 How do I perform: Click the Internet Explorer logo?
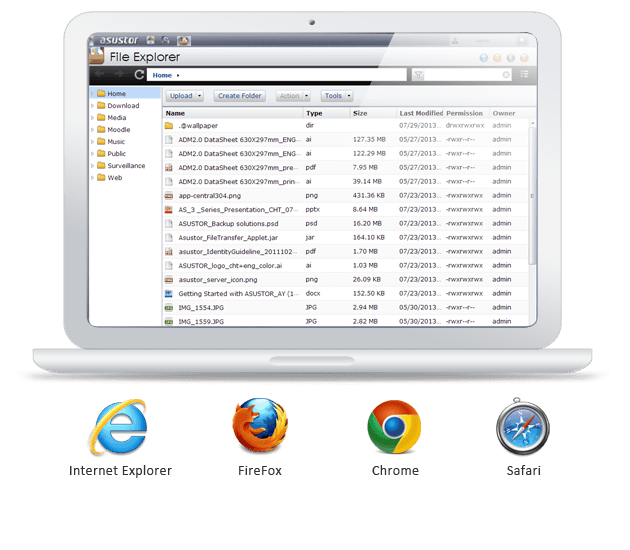118,427
